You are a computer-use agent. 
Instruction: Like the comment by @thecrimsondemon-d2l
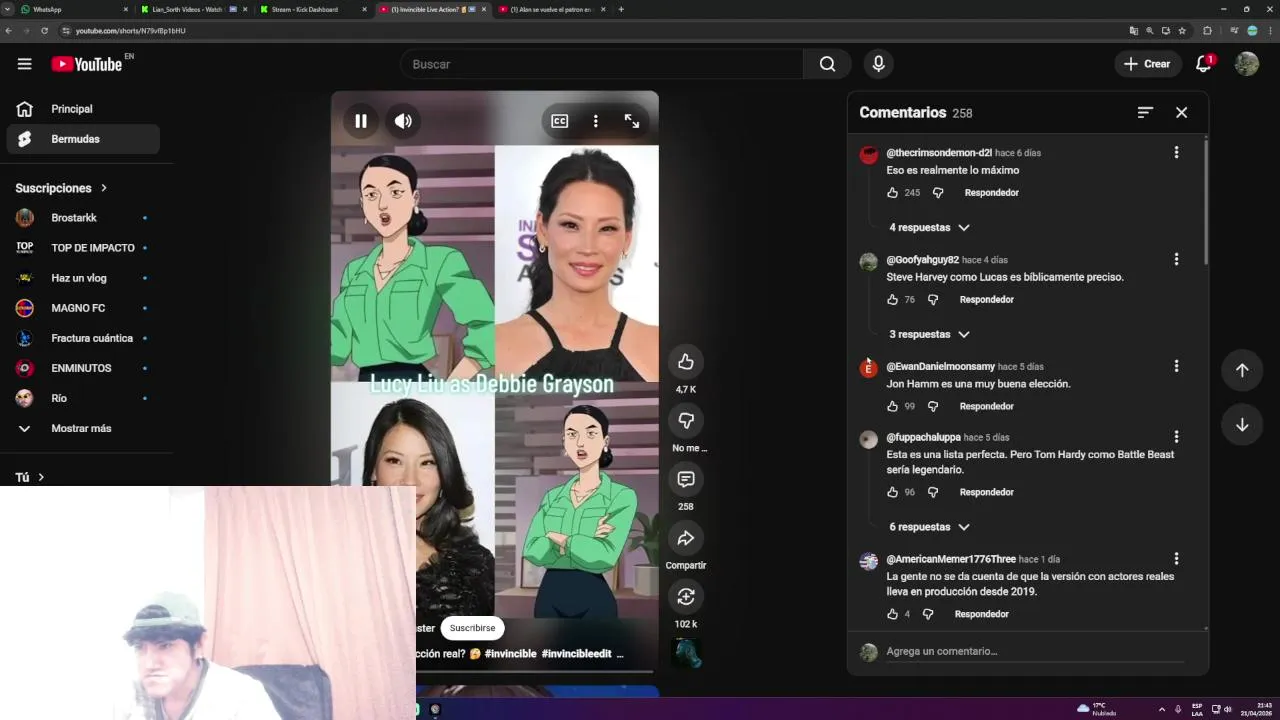[x=893, y=193]
